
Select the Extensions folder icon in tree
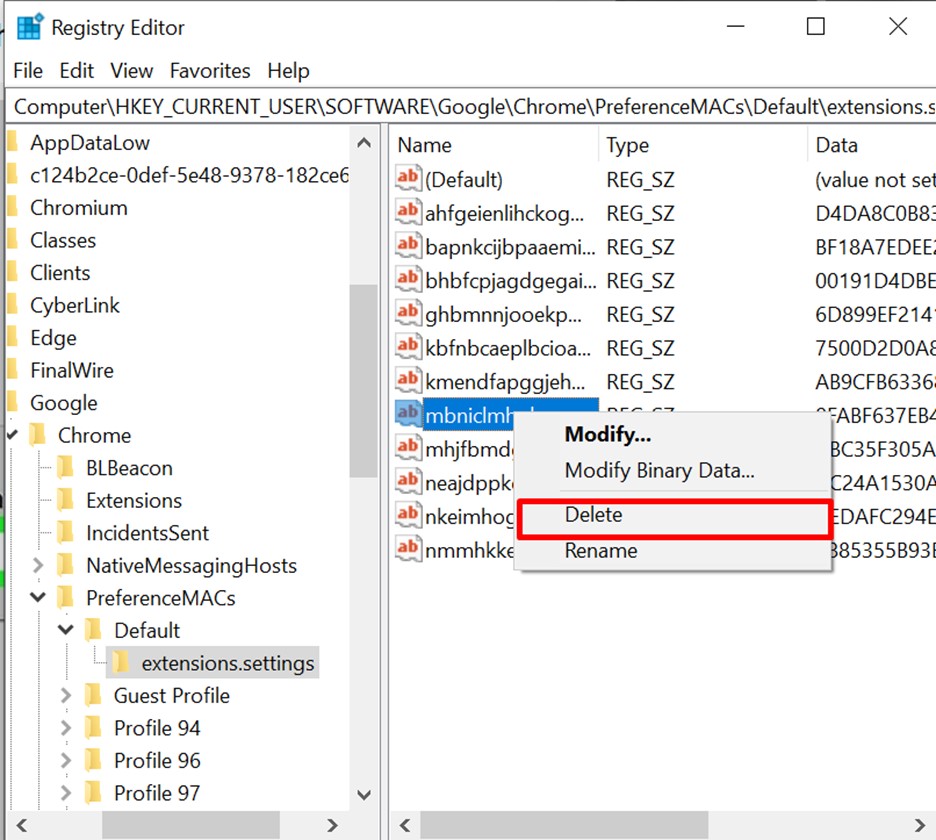67,500
